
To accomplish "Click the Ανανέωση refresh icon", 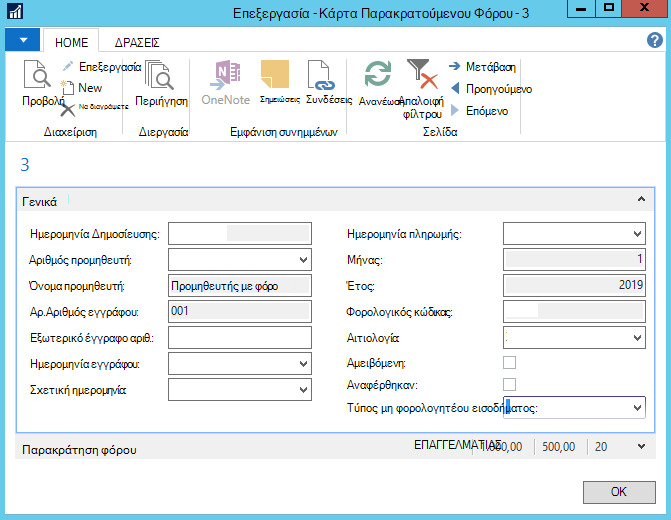I will [x=377, y=74].
